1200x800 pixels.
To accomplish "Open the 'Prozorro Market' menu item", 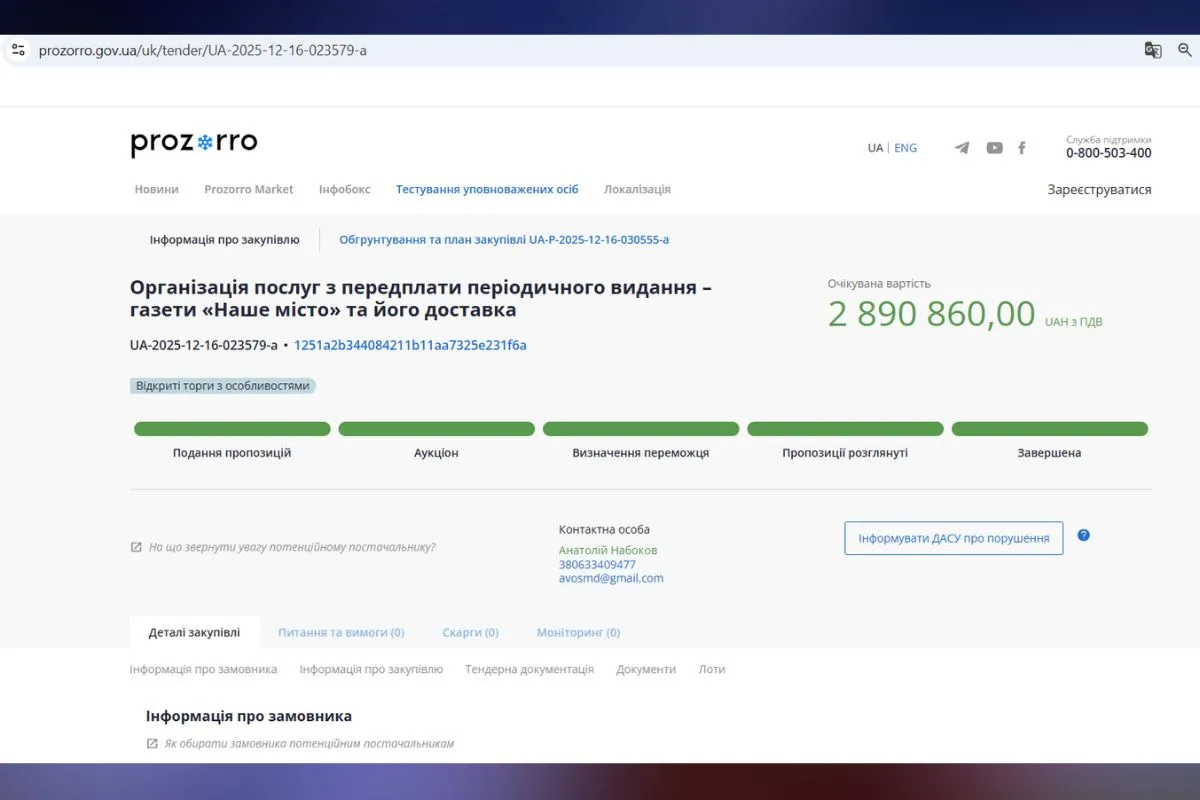I will (249, 189).
